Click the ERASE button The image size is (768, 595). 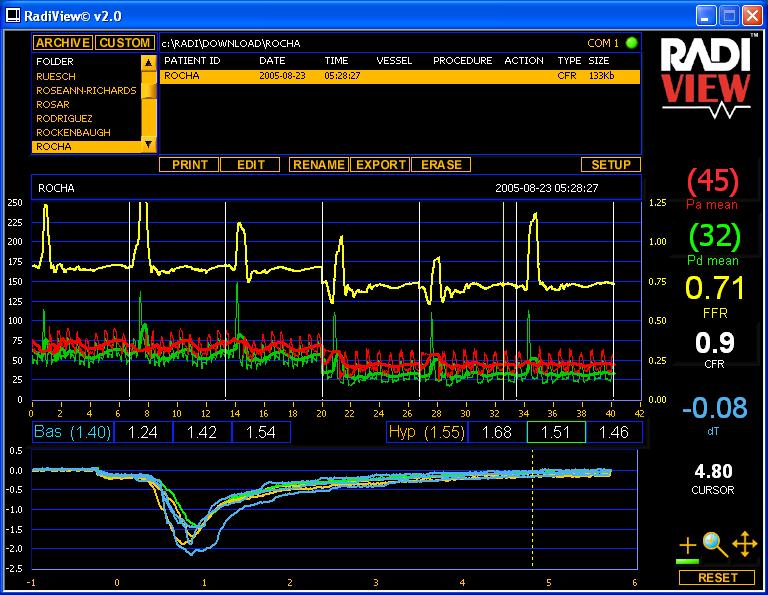pos(441,165)
